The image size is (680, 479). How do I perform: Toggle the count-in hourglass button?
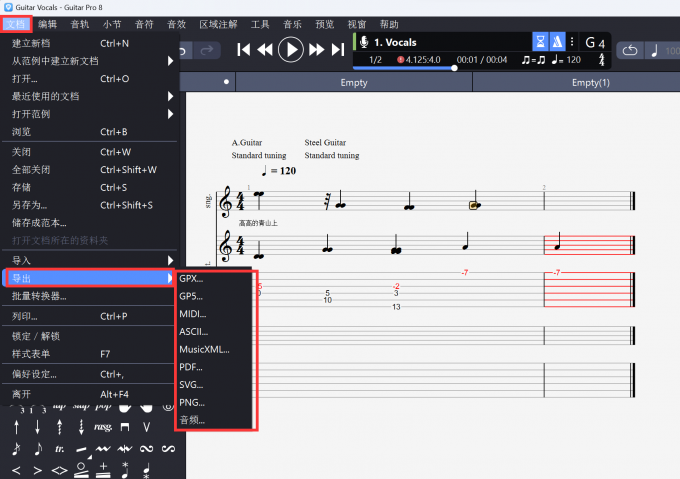pyautogui.click(x=539, y=42)
